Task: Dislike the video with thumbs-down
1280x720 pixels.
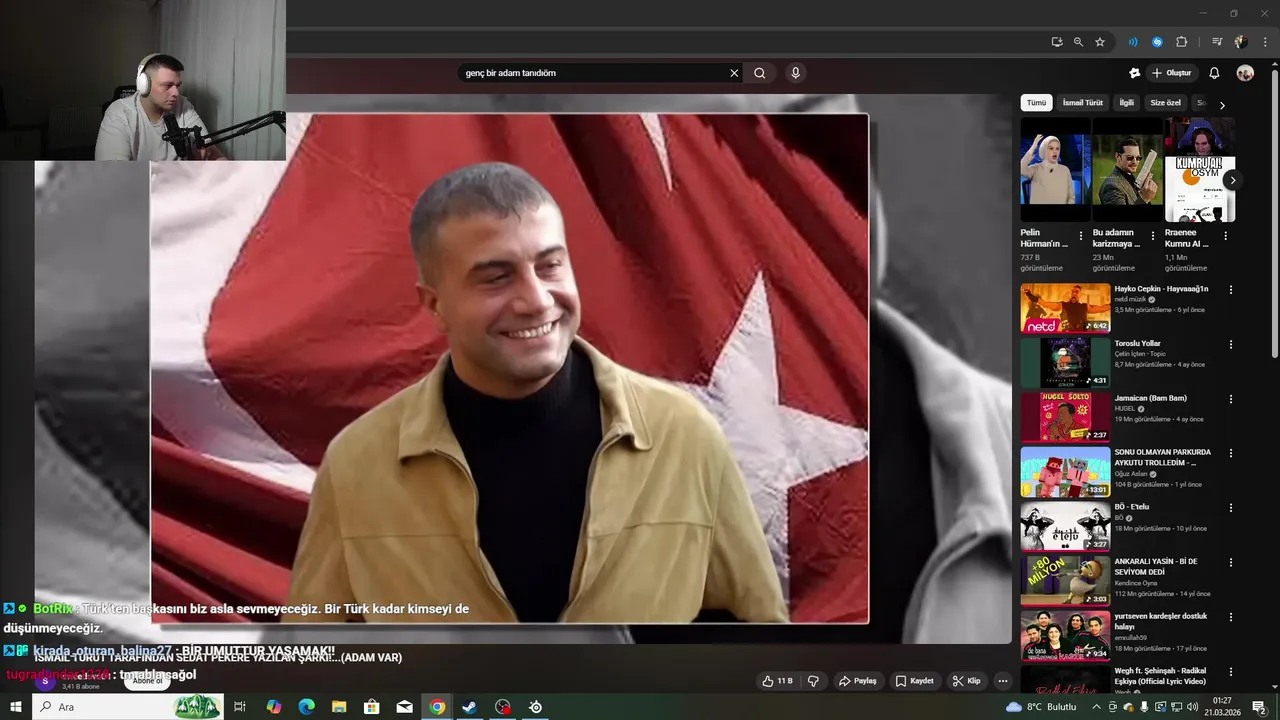Action: click(813, 681)
